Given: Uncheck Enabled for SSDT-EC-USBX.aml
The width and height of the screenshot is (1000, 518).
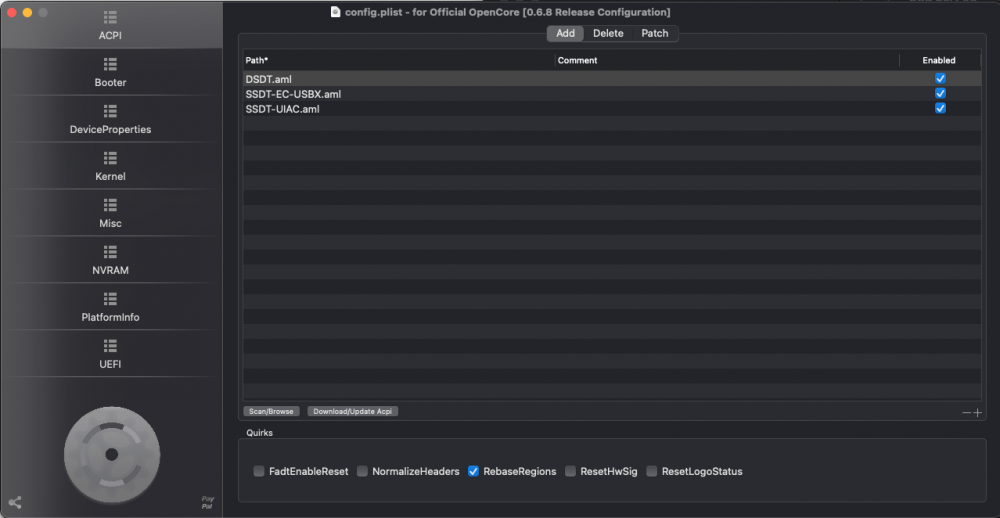Looking at the screenshot, I should (x=940, y=93).
